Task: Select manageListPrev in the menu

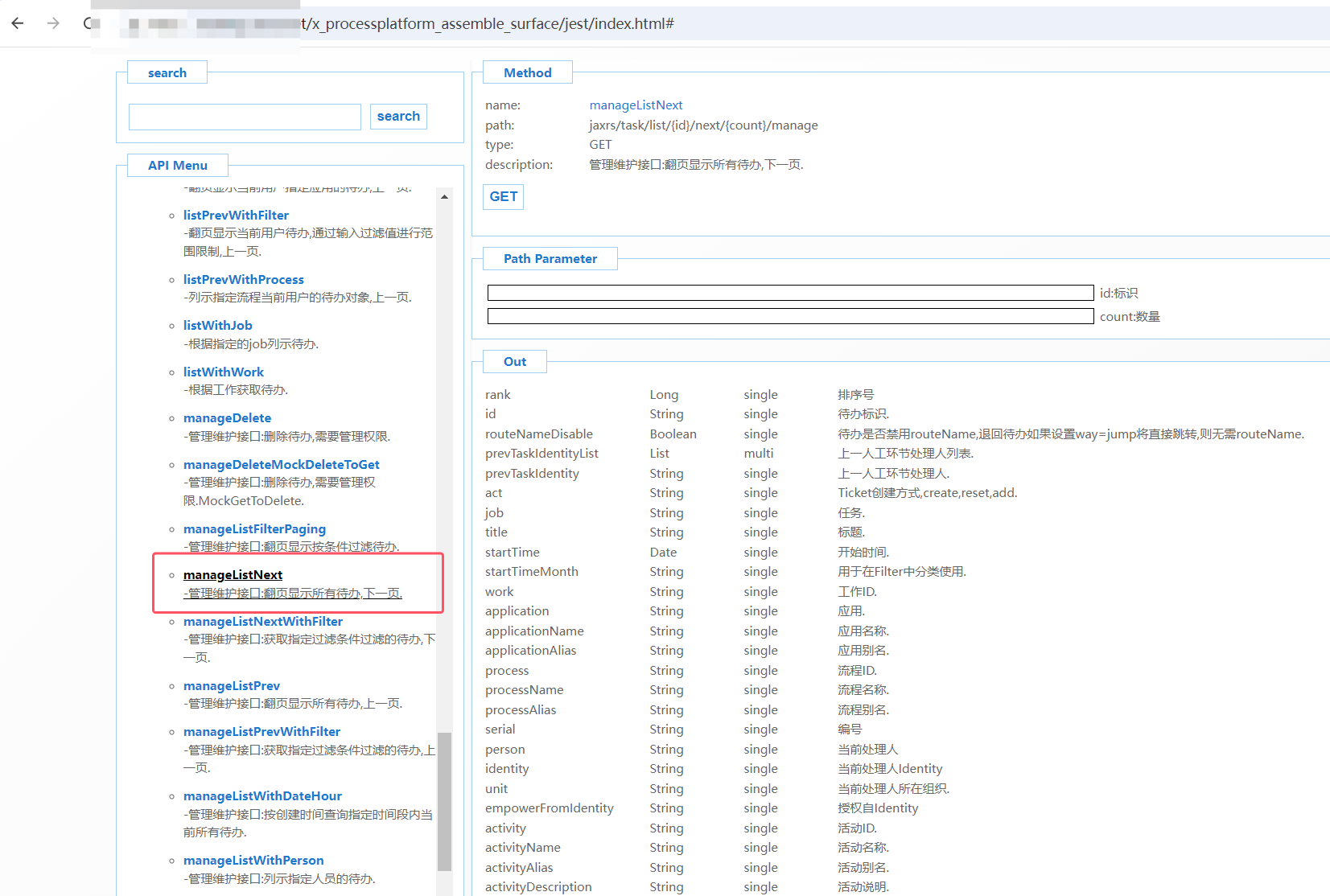Action: pyautogui.click(x=231, y=685)
